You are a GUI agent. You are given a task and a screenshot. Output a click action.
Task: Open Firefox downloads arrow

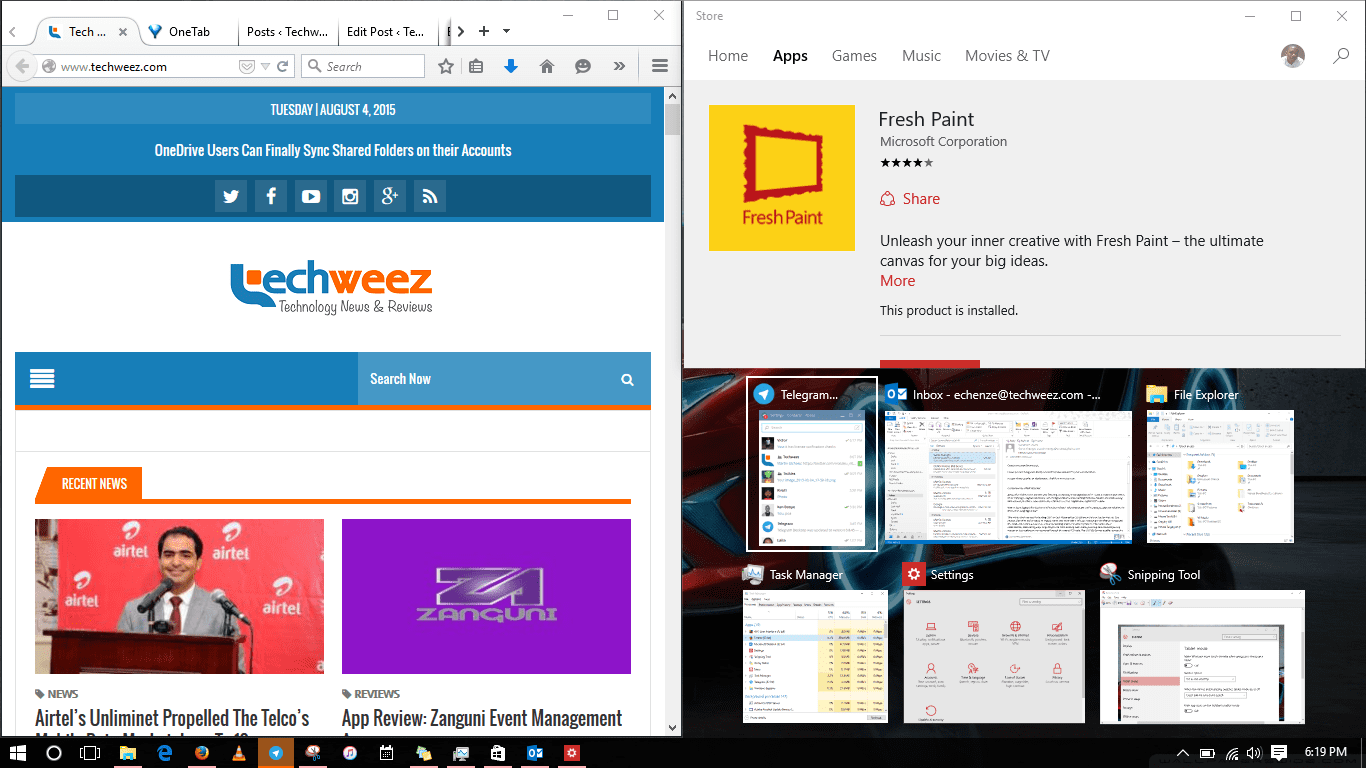pyautogui.click(x=511, y=67)
